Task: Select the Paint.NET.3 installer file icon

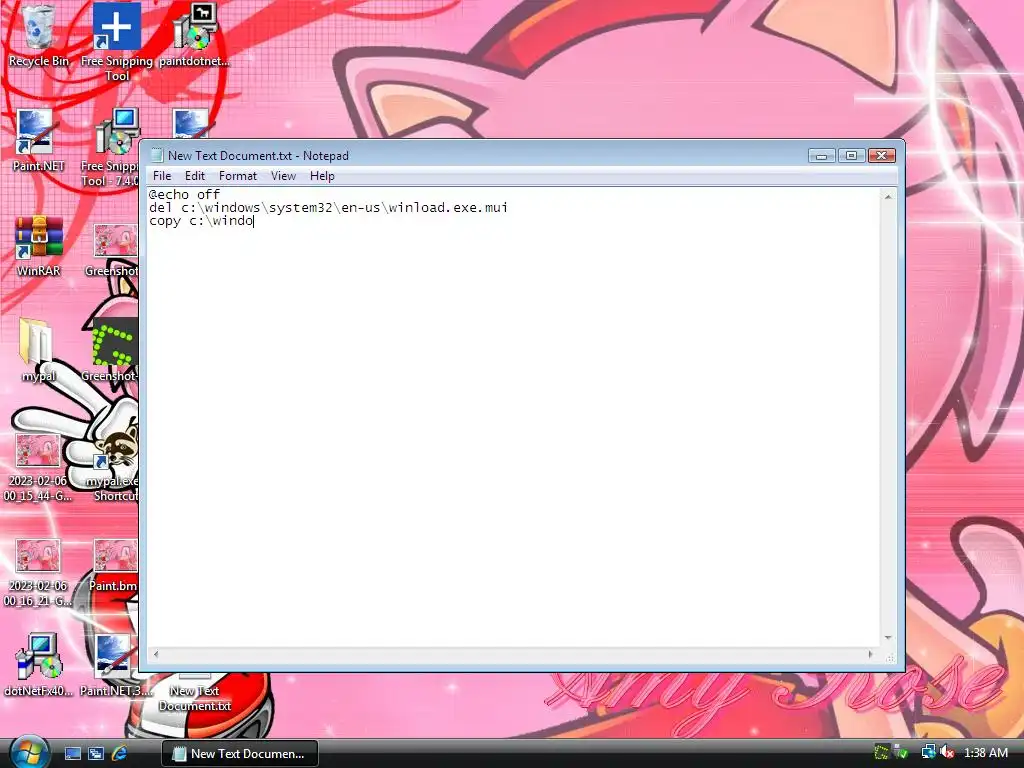Action: 115,665
